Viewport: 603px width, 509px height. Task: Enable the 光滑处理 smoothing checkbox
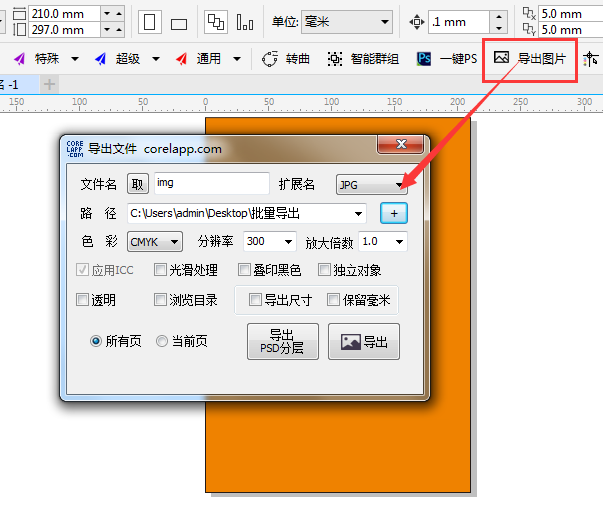point(160,270)
